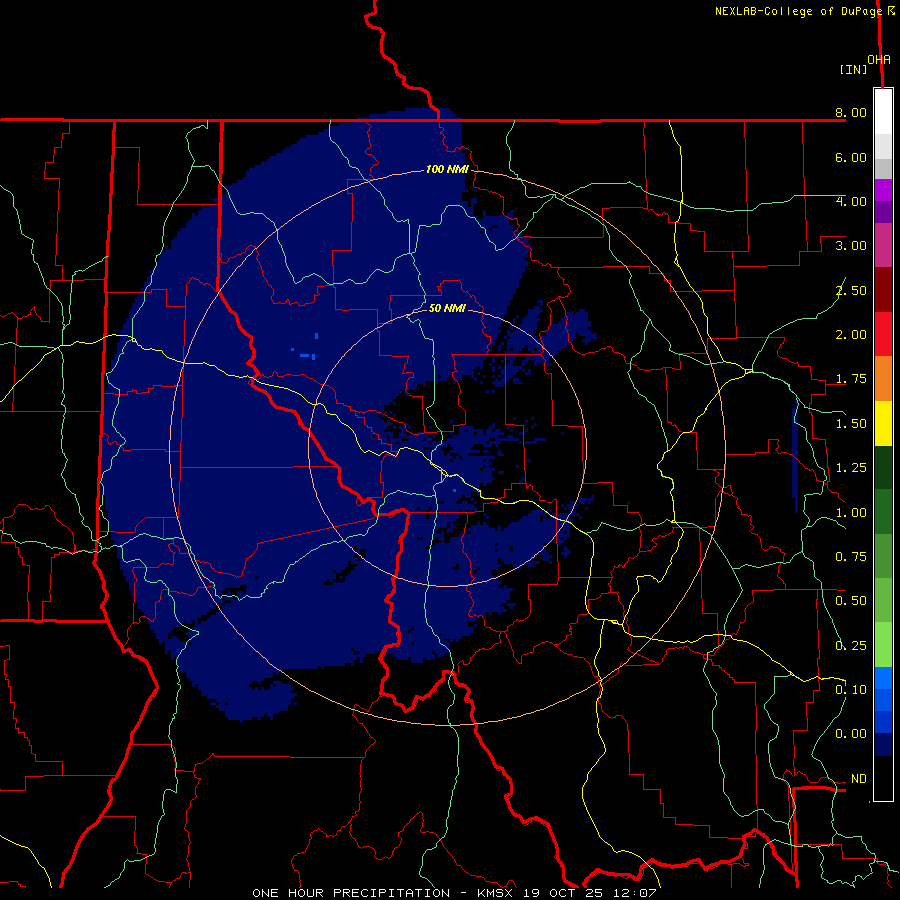900x900 pixels.
Task: Click the 0.10 legend value
Action: 851,690
